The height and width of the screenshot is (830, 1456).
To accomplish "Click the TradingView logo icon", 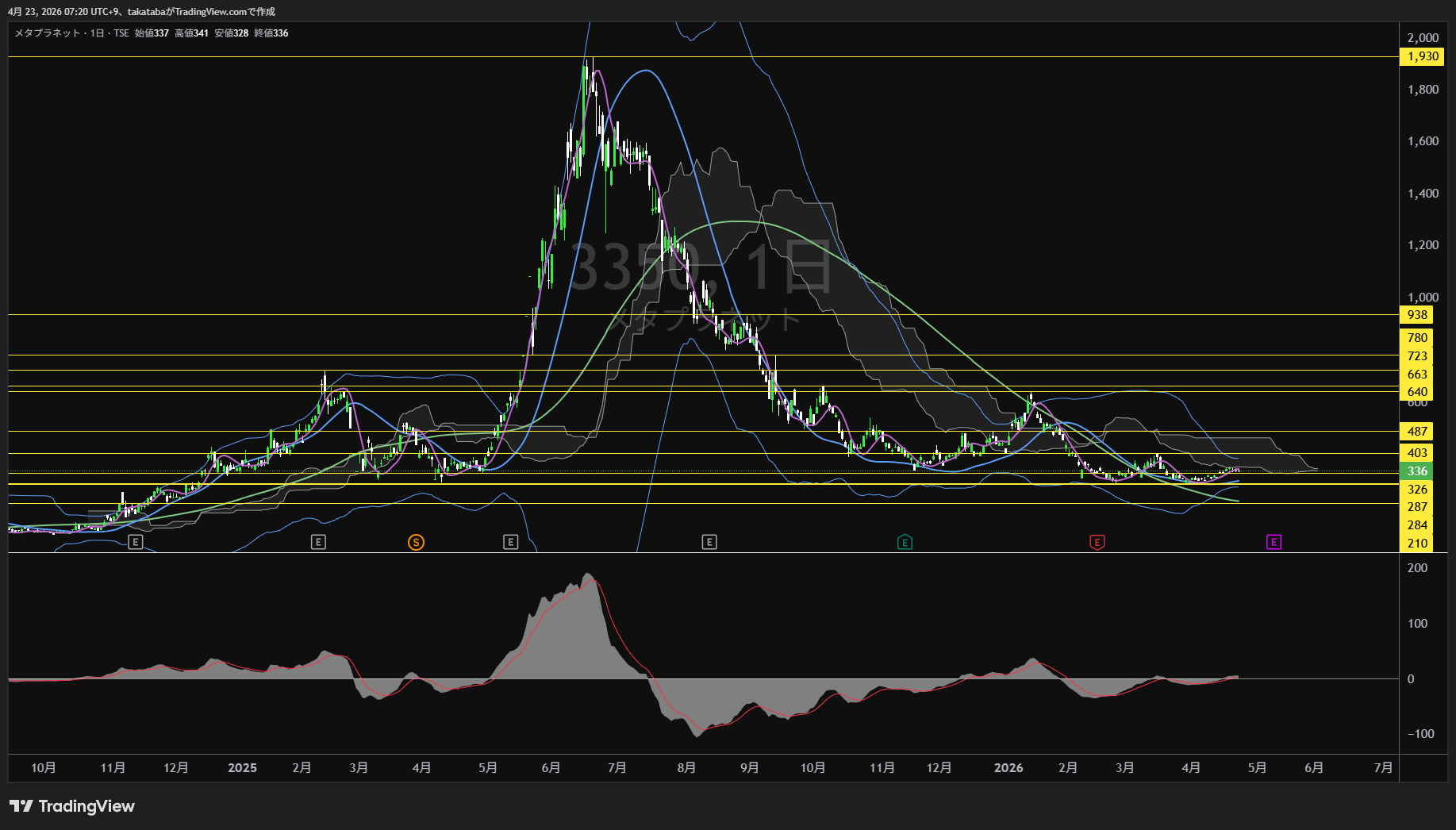I will (21, 806).
